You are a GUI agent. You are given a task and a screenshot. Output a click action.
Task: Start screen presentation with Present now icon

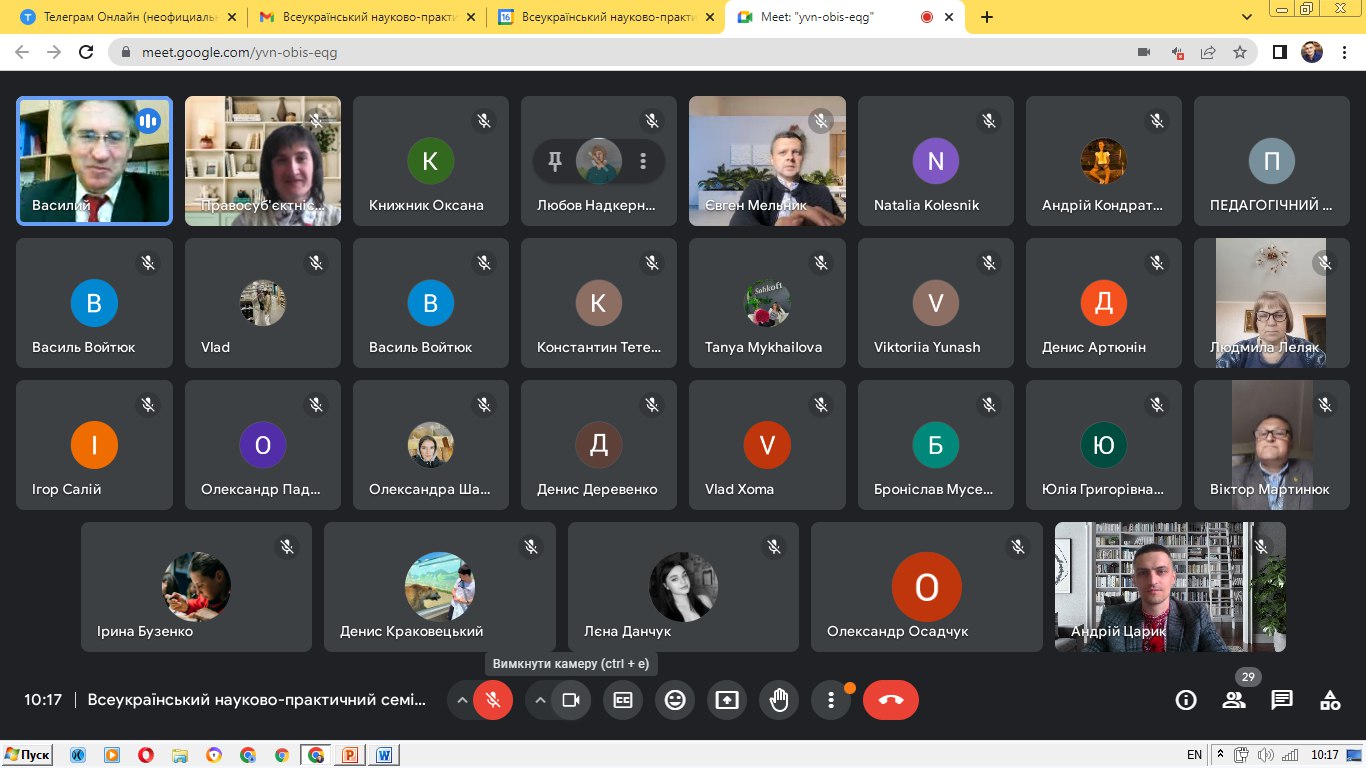click(x=727, y=700)
